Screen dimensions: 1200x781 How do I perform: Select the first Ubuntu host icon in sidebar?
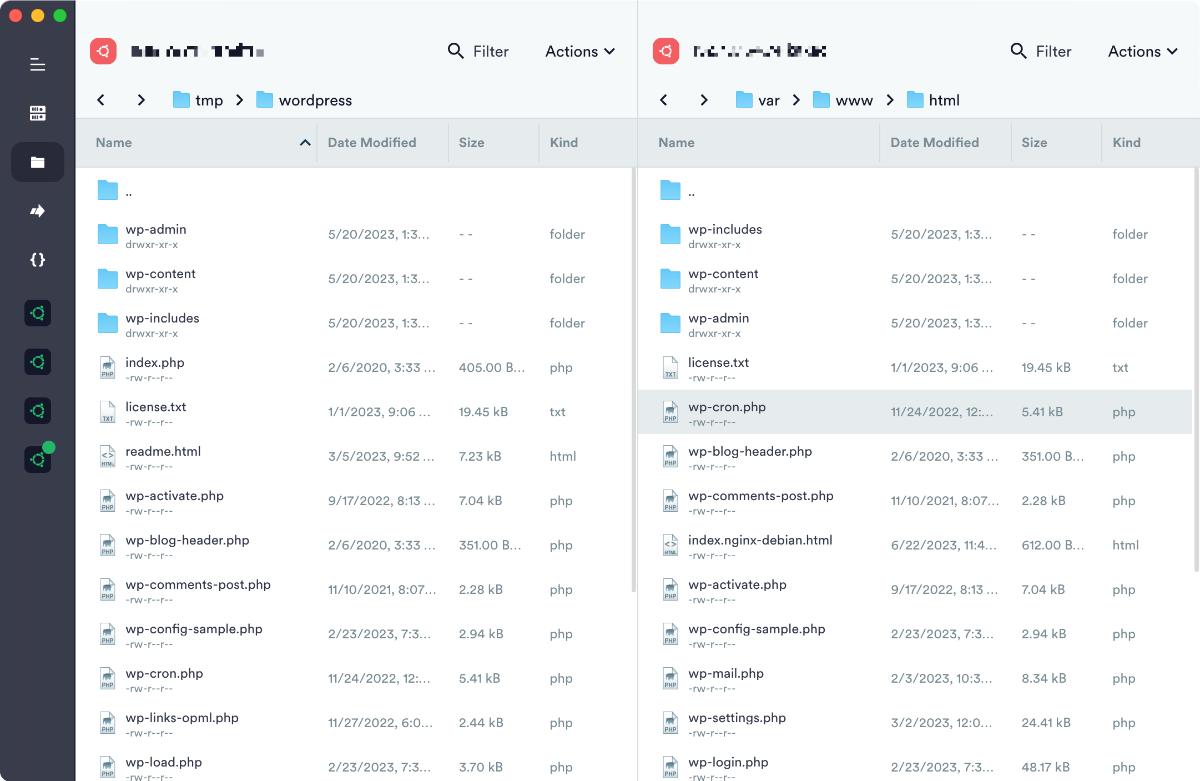point(38,314)
